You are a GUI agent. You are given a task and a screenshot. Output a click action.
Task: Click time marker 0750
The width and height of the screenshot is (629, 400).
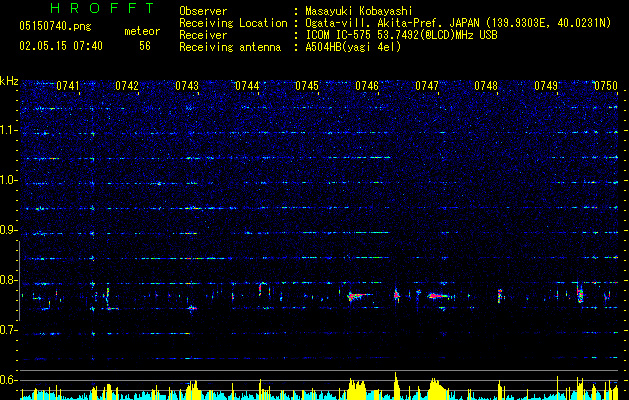[x=606, y=86]
